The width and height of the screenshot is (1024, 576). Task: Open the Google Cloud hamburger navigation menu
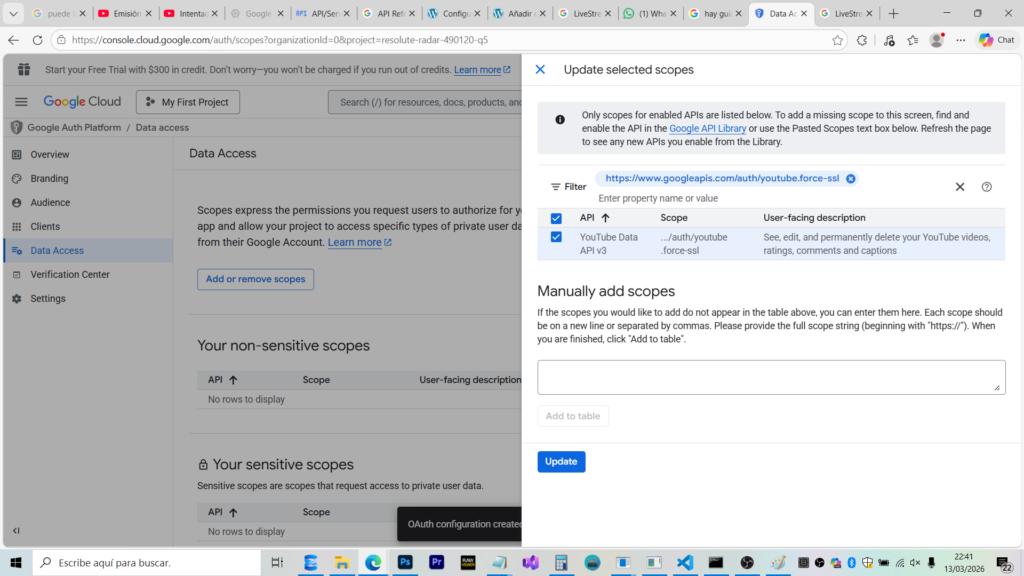[x=21, y=102]
